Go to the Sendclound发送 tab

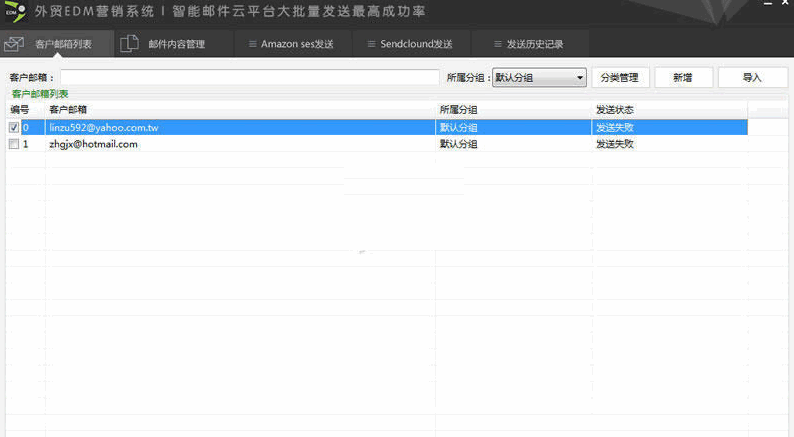coord(412,44)
